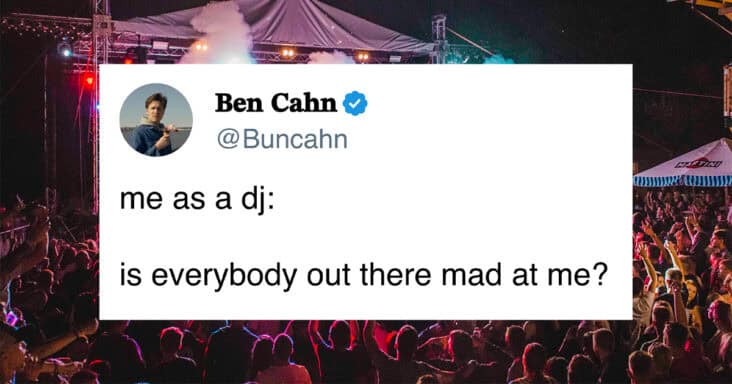The height and width of the screenshot is (384, 732).
Task: Click the string lights along the top left
Action: point(47,26)
